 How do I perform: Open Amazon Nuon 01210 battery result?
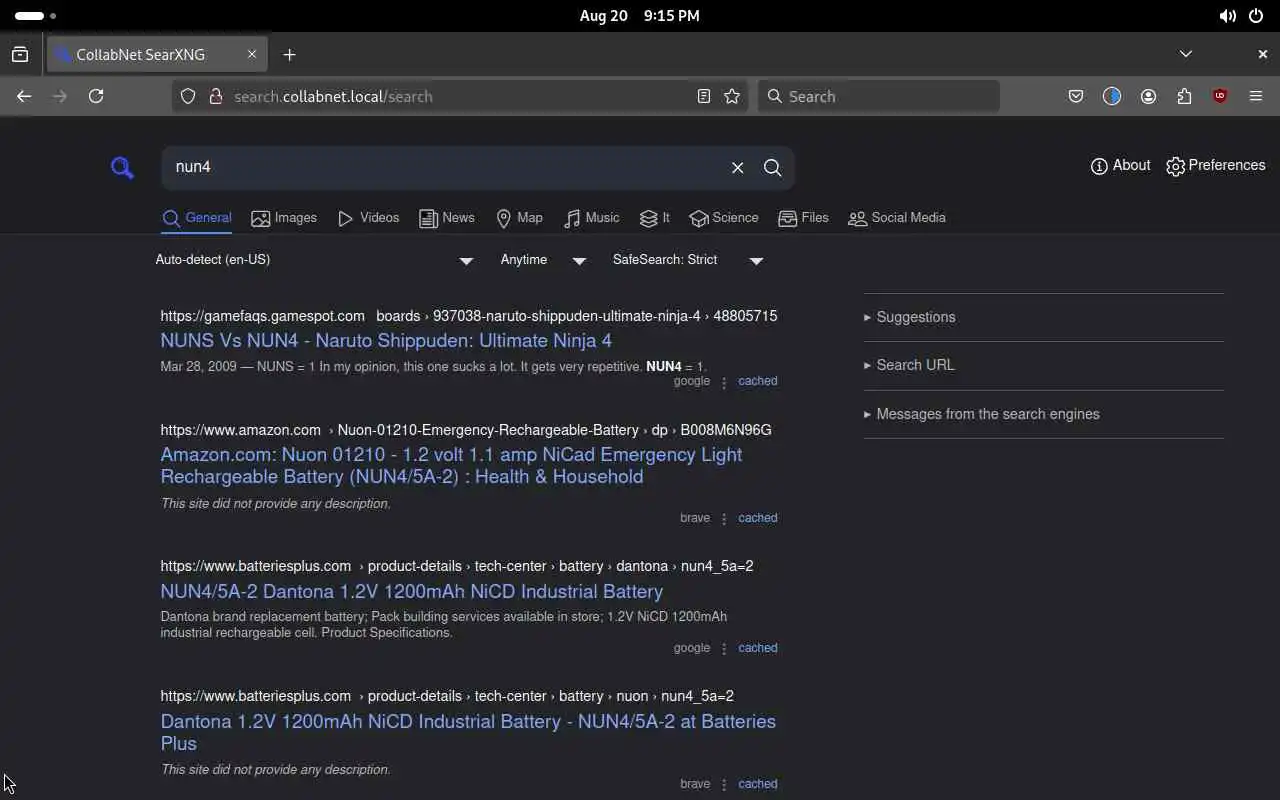451,466
